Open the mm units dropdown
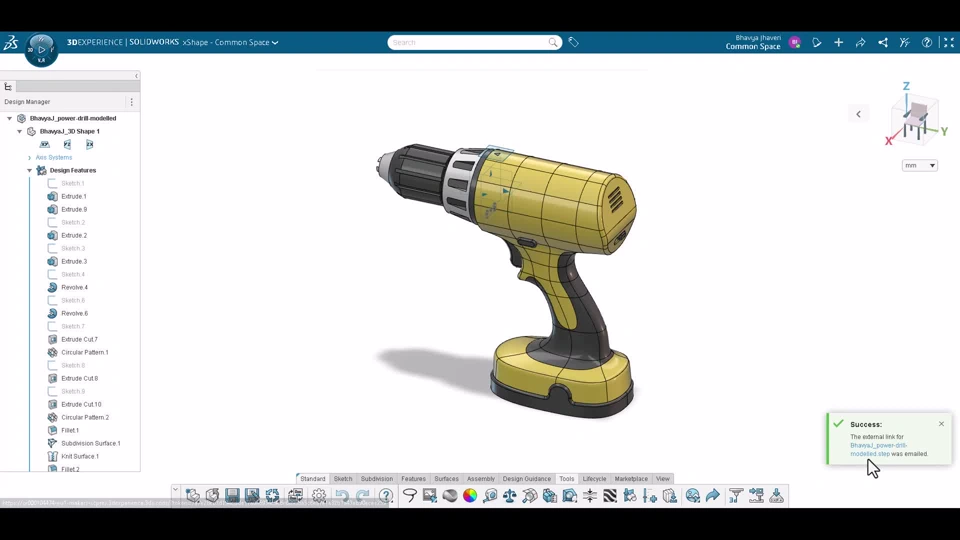Viewport: 960px width, 540px height. tap(920, 165)
